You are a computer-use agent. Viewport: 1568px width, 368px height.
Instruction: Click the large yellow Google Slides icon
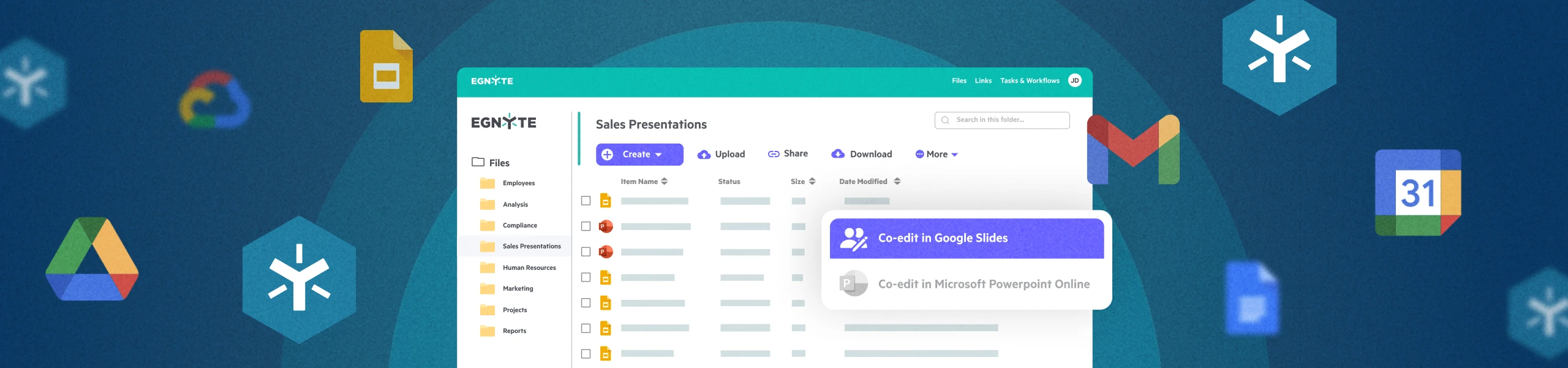pyautogui.click(x=386, y=66)
